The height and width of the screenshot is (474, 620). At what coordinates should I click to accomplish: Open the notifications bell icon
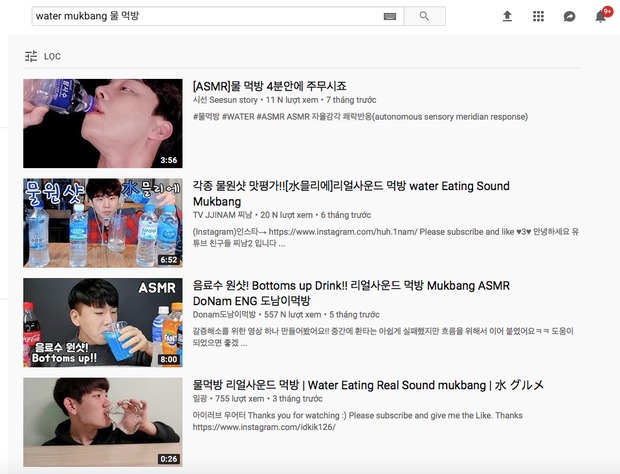(x=601, y=16)
